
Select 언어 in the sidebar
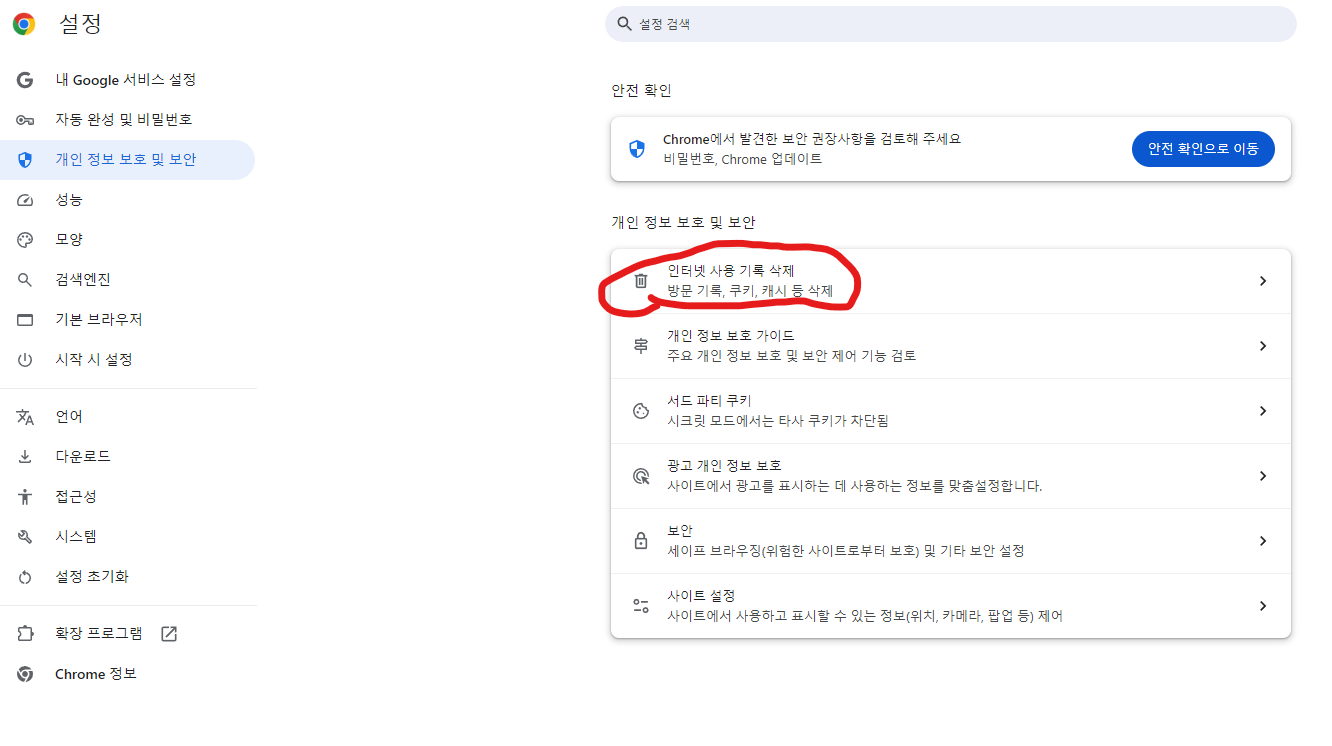127,417
